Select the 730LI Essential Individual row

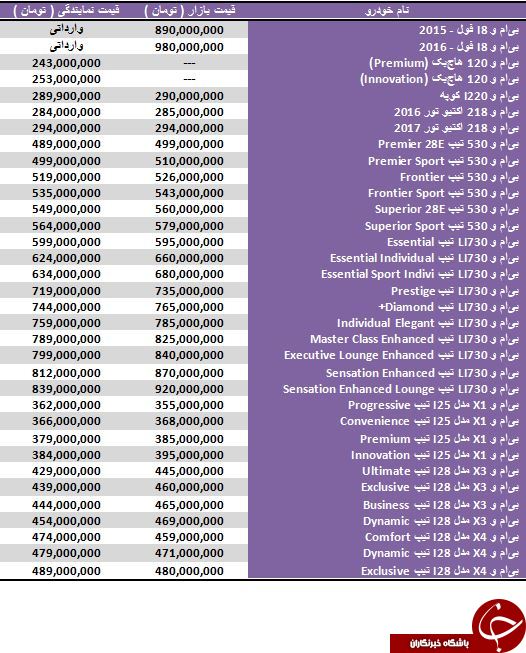pyautogui.click(x=263, y=258)
